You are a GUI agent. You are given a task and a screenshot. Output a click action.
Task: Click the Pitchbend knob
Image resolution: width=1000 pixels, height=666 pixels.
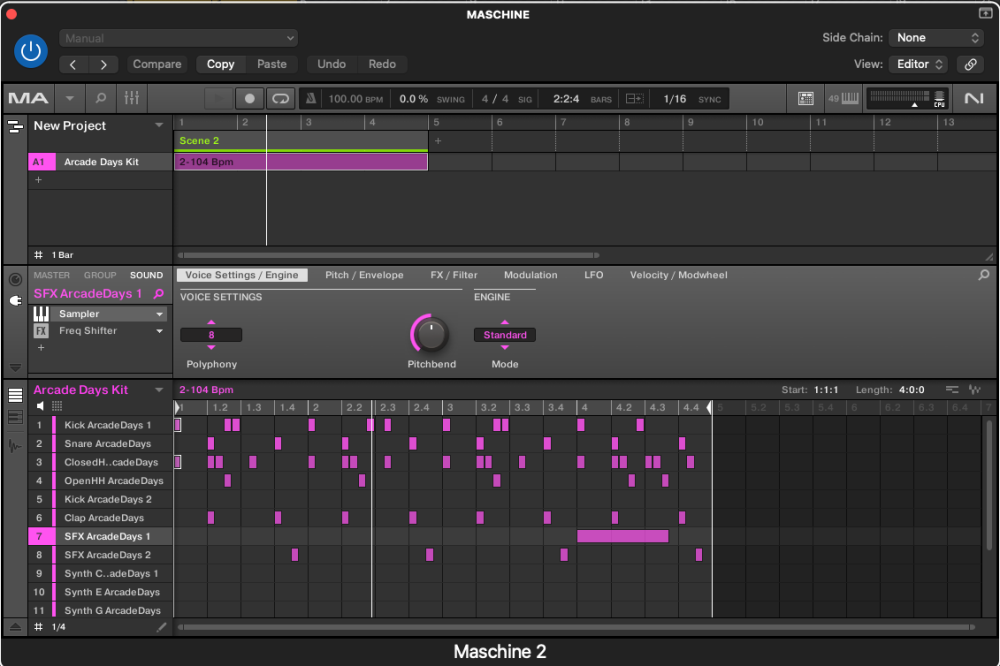(430, 333)
